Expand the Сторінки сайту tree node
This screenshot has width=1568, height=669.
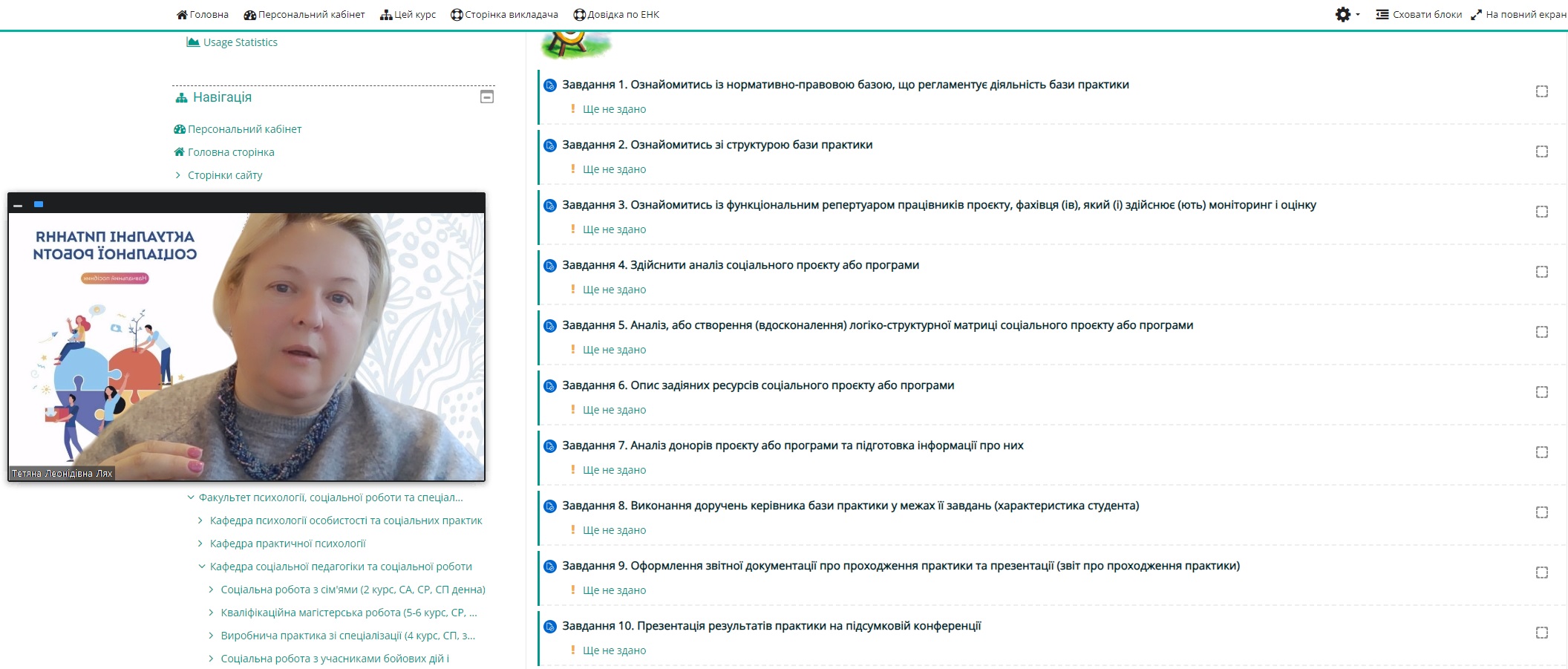[x=178, y=175]
